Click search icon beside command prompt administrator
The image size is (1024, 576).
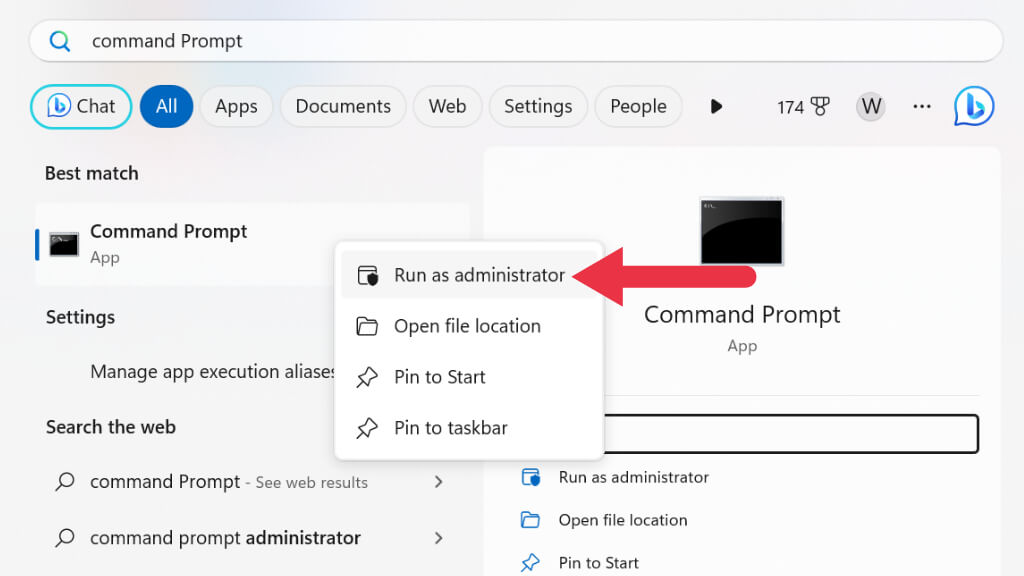click(65, 537)
